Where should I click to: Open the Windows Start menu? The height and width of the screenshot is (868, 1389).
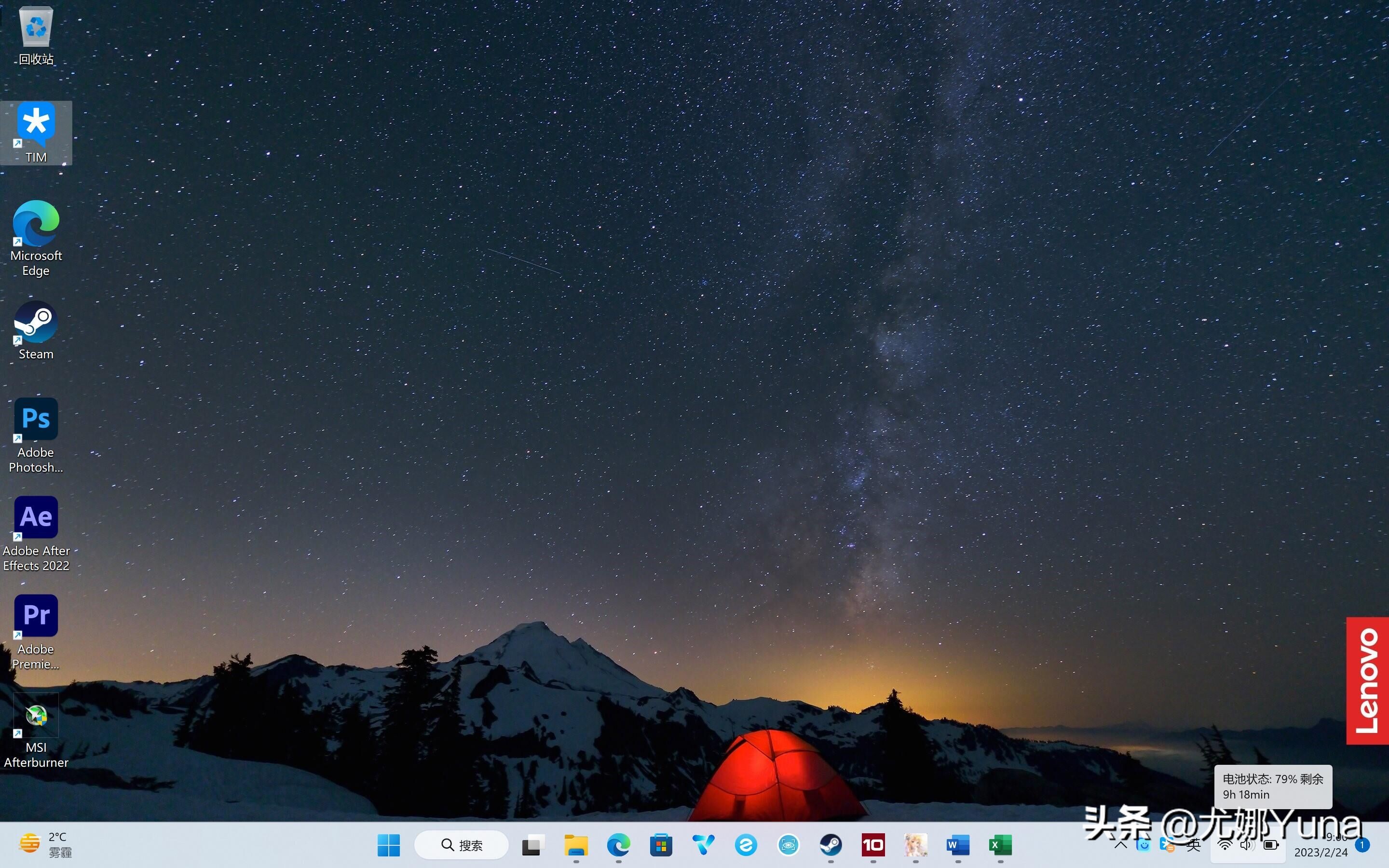(389, 845)
